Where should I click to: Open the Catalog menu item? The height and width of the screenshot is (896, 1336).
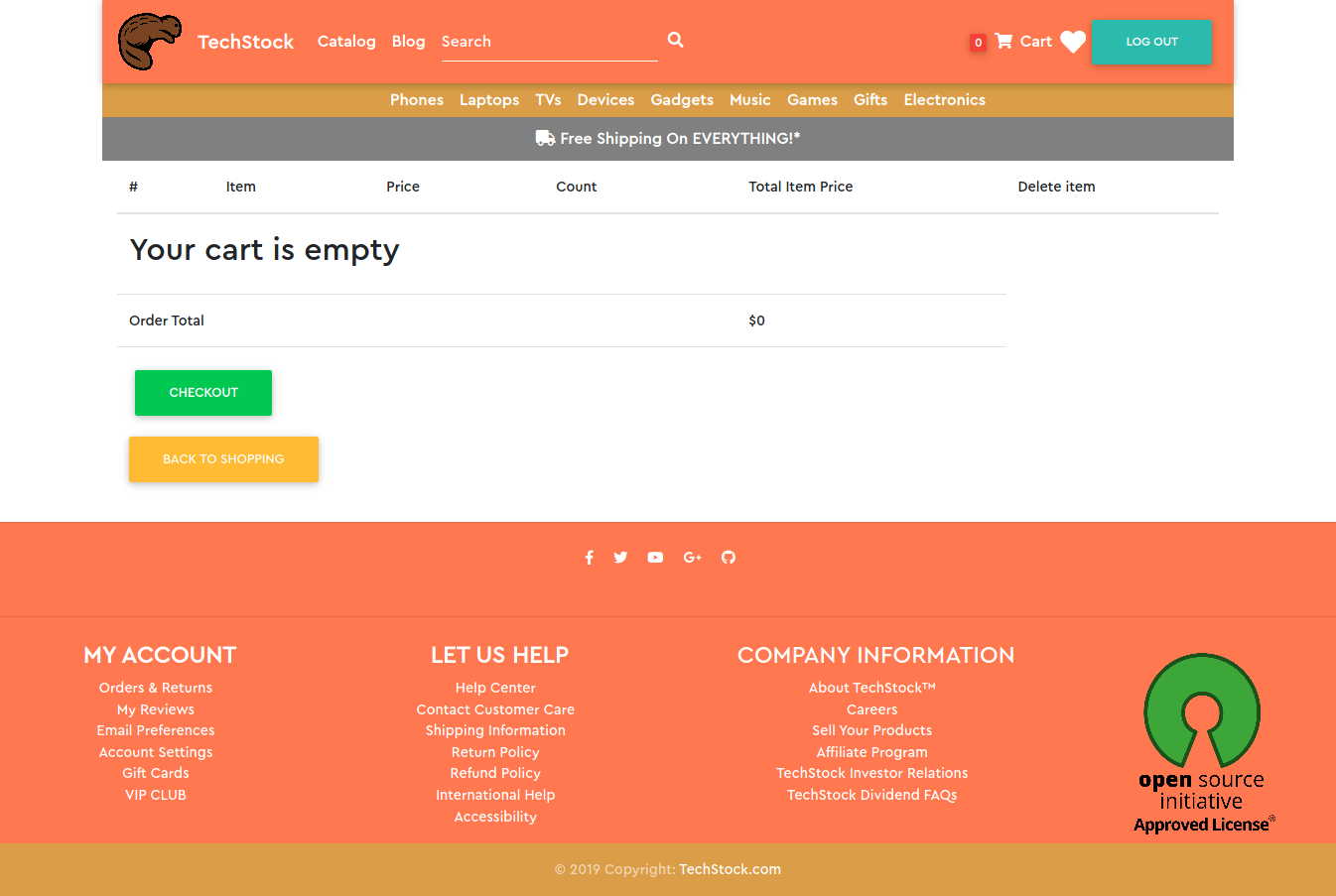point(346,42)
